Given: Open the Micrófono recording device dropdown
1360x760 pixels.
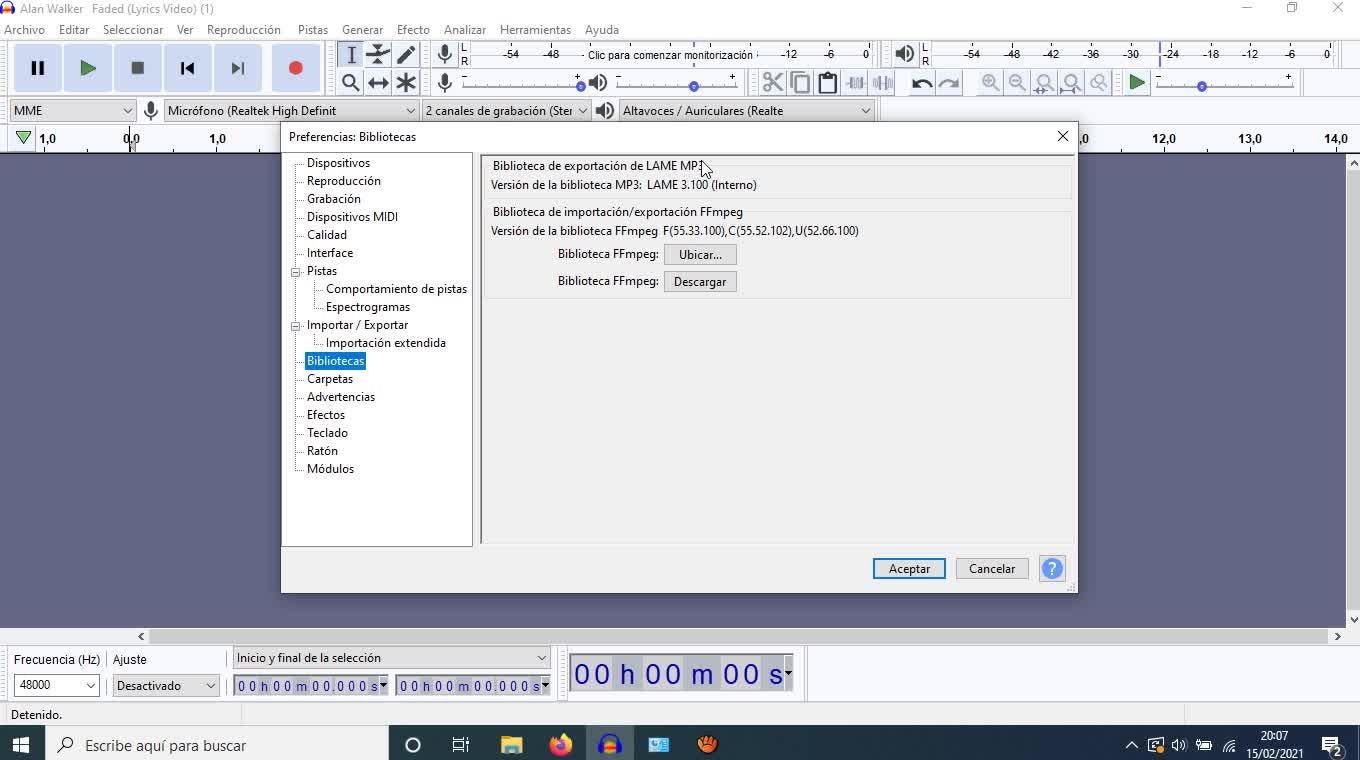Looking at the screenshot, I should [x=291, y=110].
